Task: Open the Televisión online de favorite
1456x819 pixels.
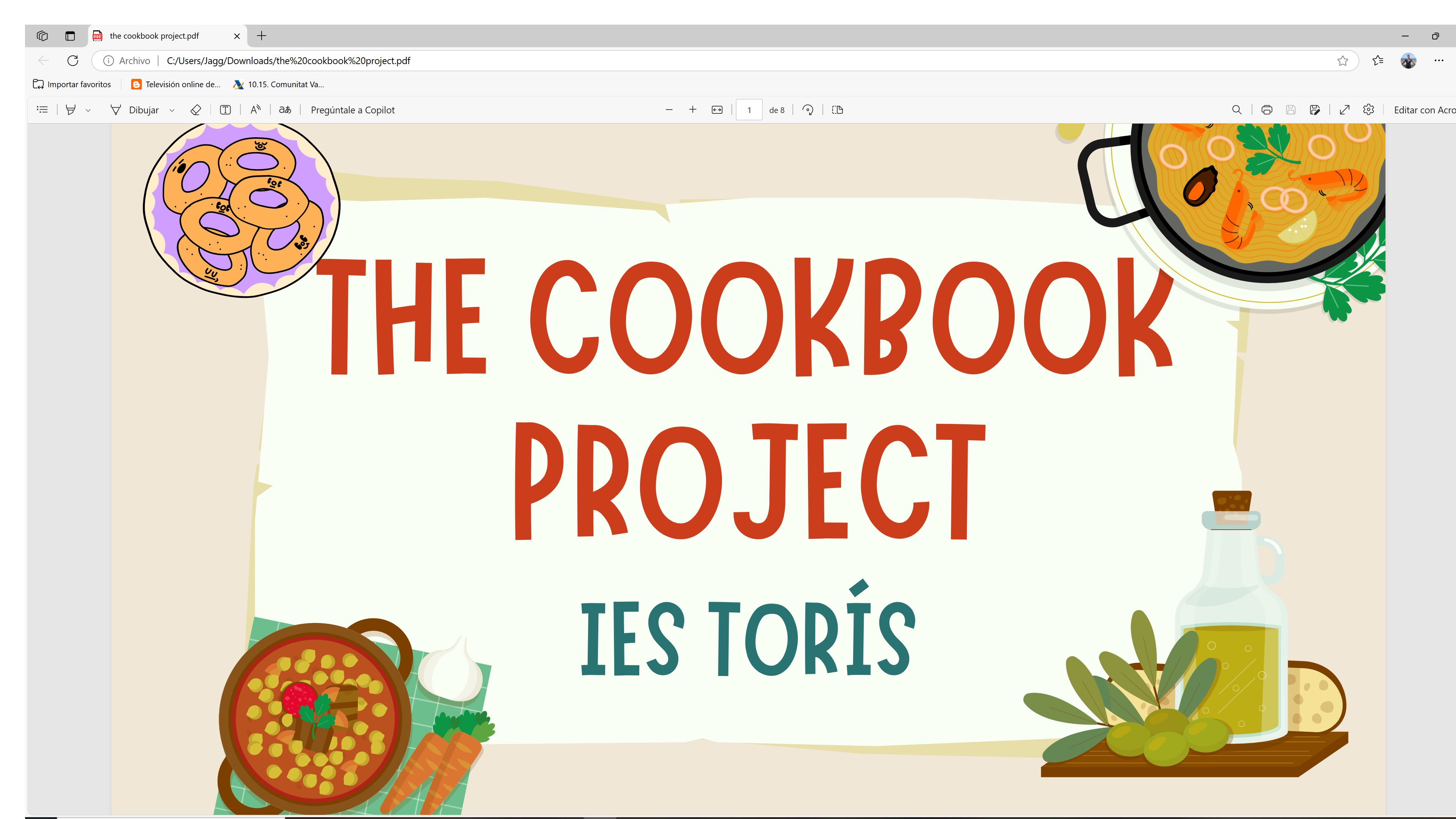Action: point(175,84)
